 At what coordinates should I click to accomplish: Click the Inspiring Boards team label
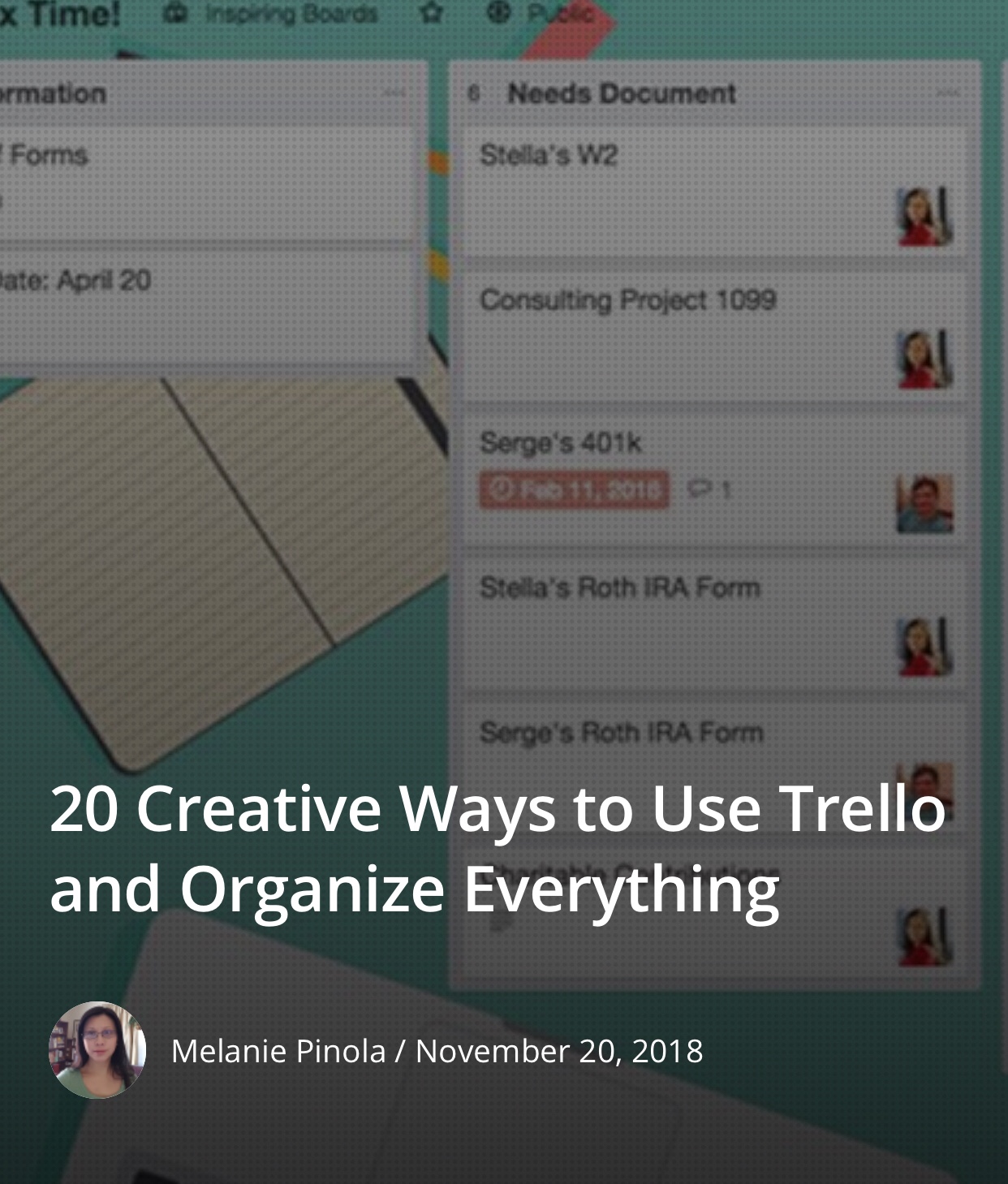pyautogui.click(x=291, y=14)
